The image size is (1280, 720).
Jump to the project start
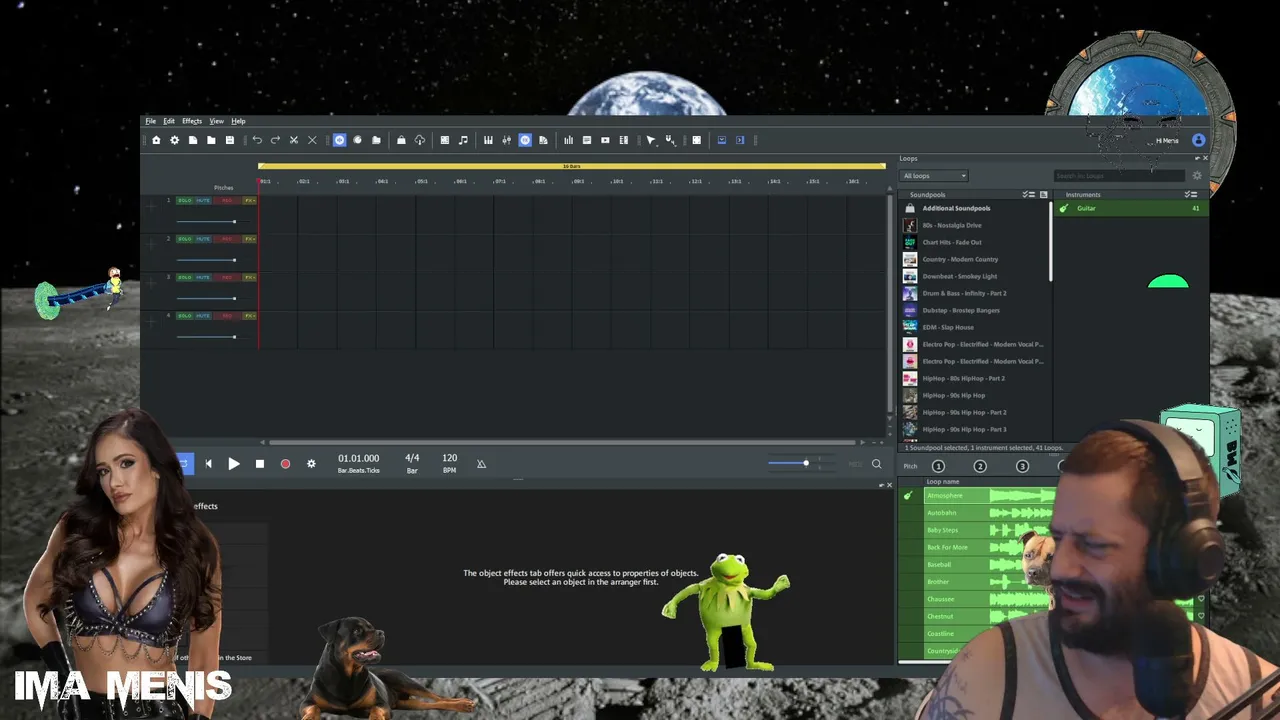208,464
